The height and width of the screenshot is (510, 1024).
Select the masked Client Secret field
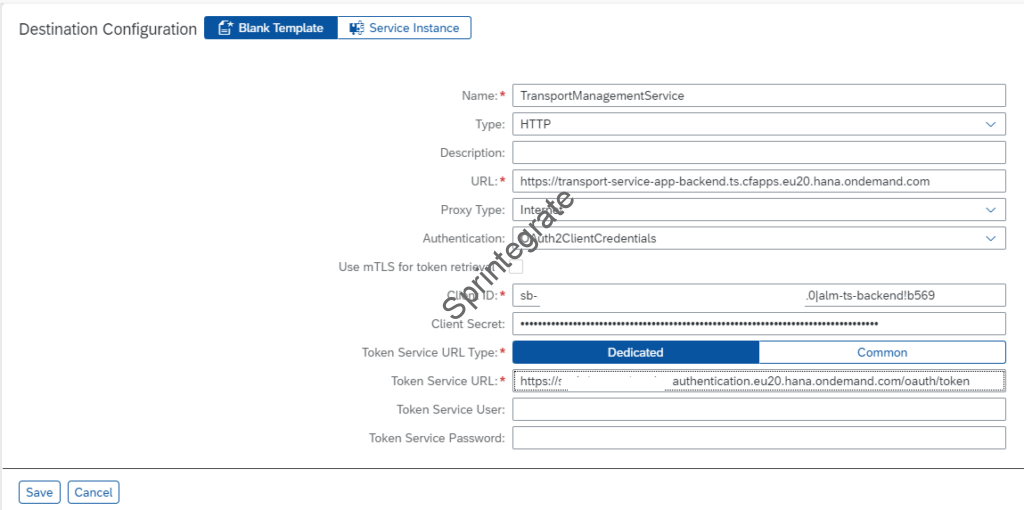click(757, 324)
